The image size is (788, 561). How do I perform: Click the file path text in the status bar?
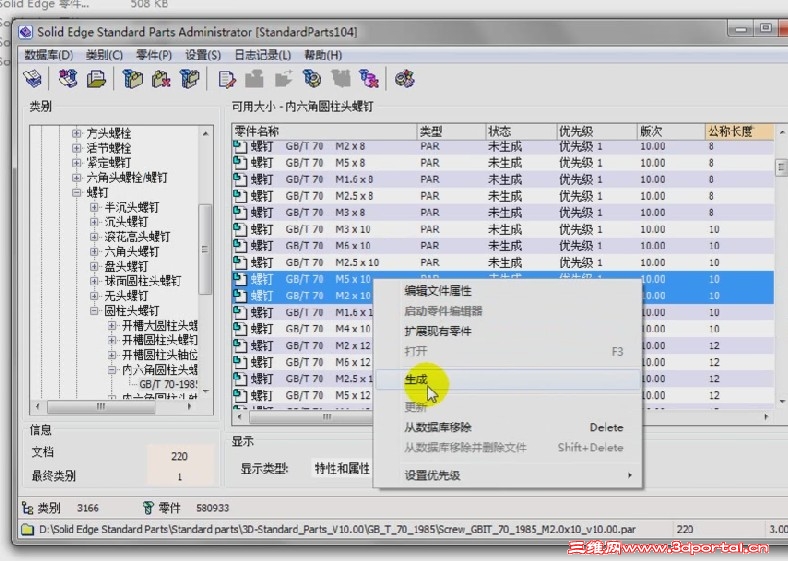pyautogui.click(x=337, y=529)
